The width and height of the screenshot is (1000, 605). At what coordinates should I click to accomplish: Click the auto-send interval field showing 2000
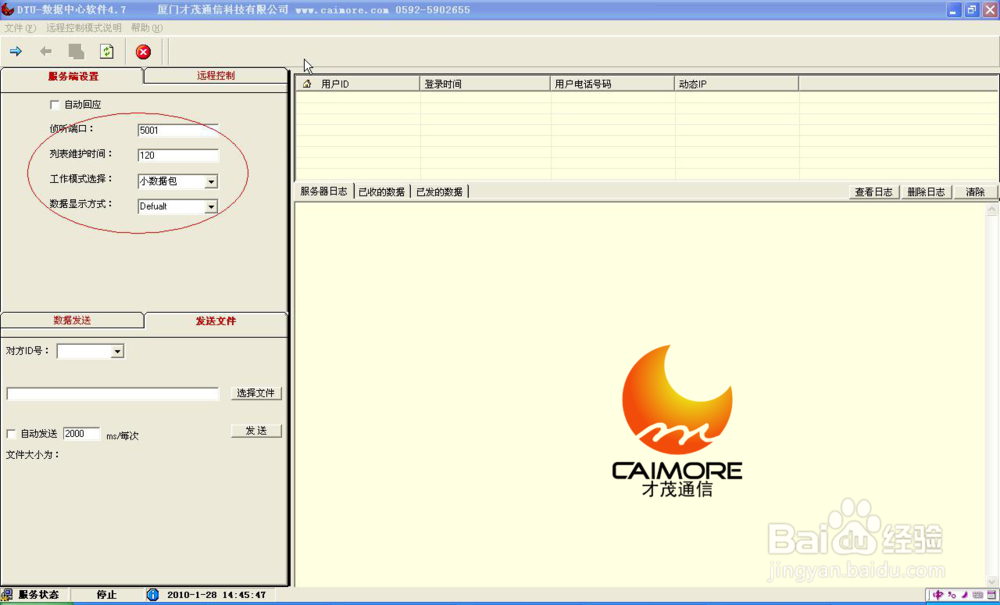click(81, 434)
